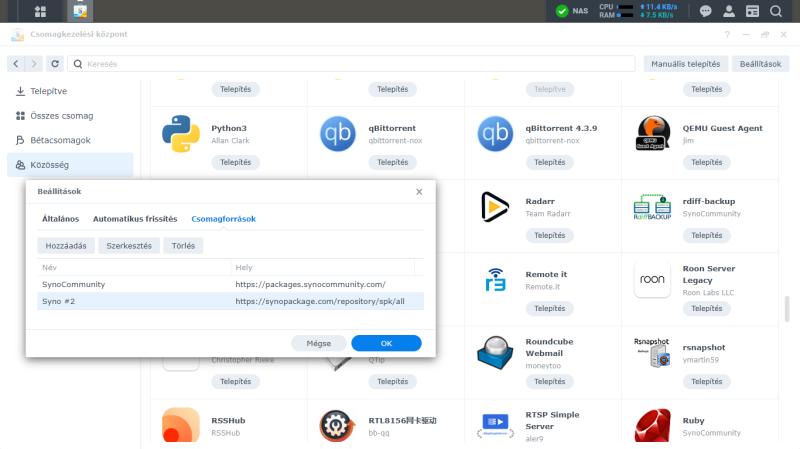Open the notifications chat bubble icon
Image resolution: width=800 pixels, height=449 pixels.
[705, 11]
